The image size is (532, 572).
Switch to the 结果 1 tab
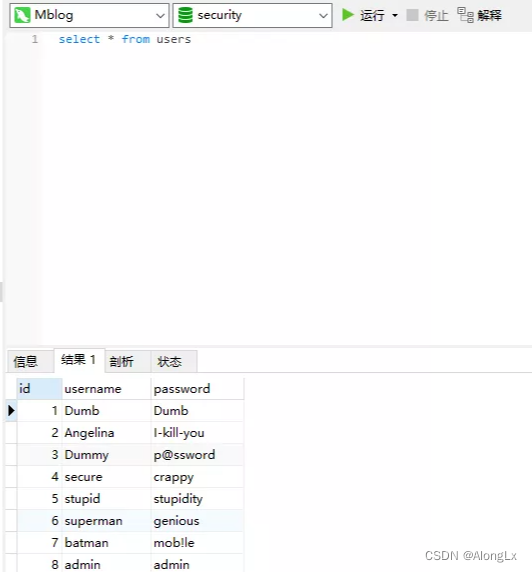[79, 360]
